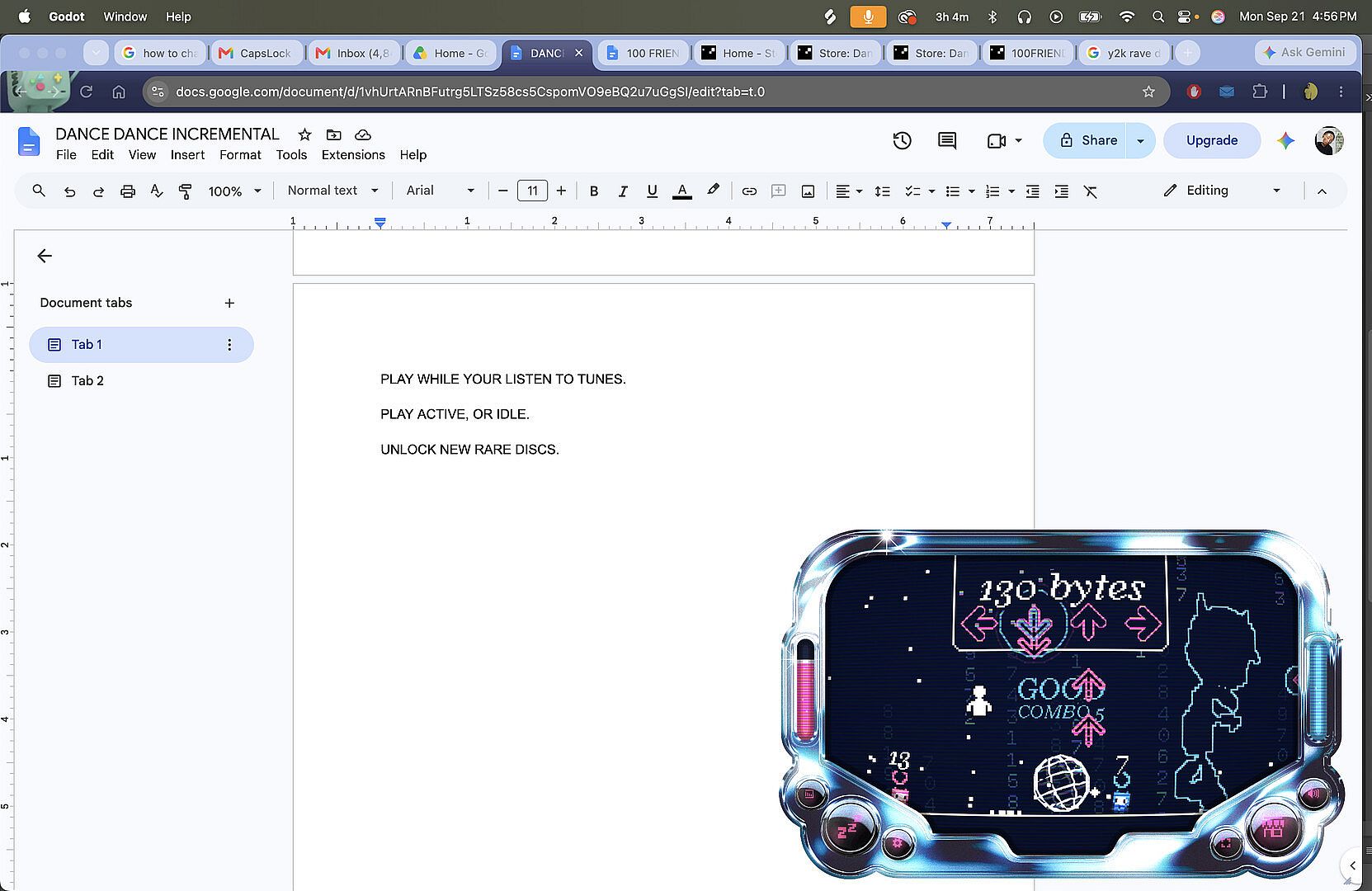
Task: Open the version history clock icon
Action: (902, 140)
